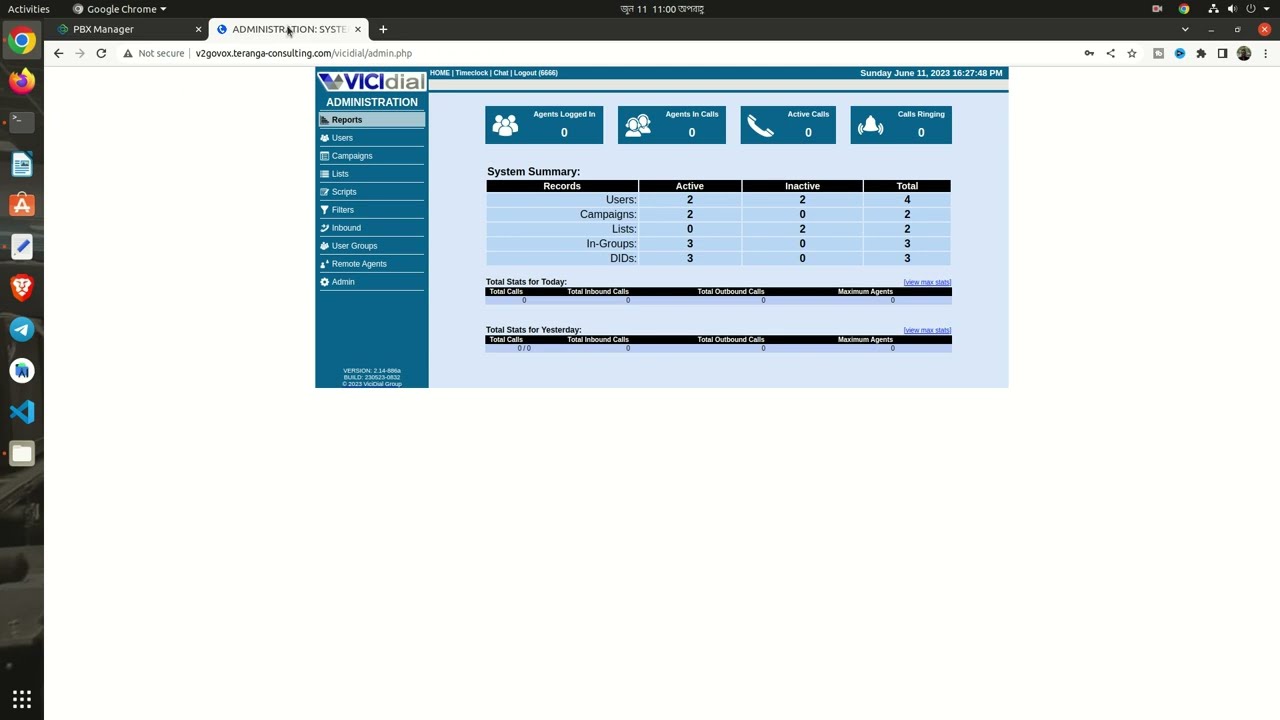Viewport: 1280px width, 720px height.
Task: Open the clock and calendar panel
Action: [x=662, y=9]
